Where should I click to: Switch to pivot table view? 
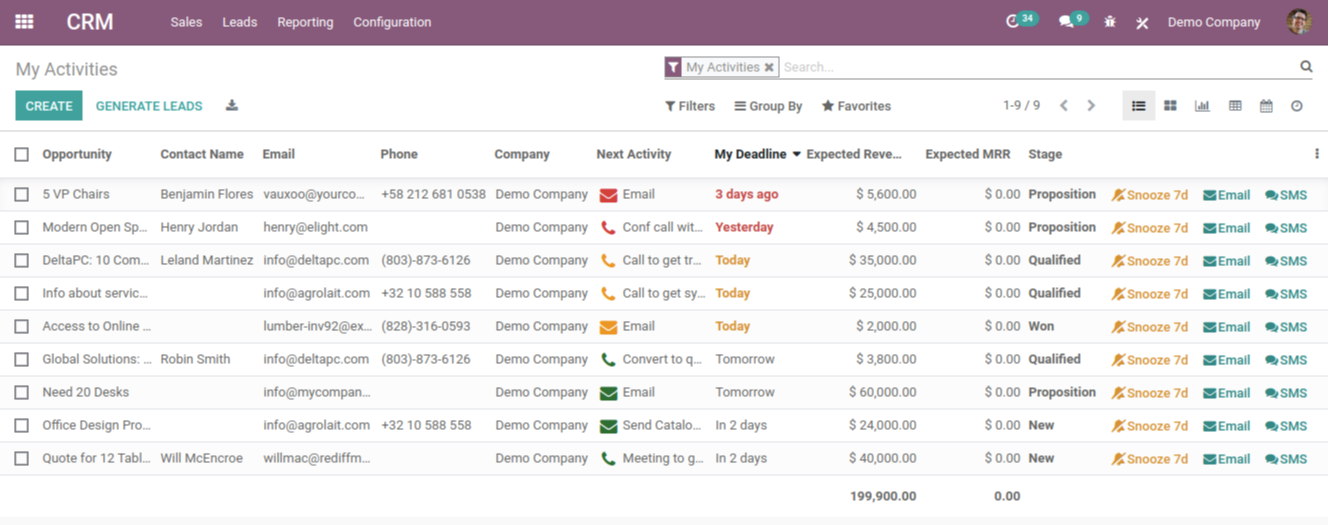(1235, 106)
